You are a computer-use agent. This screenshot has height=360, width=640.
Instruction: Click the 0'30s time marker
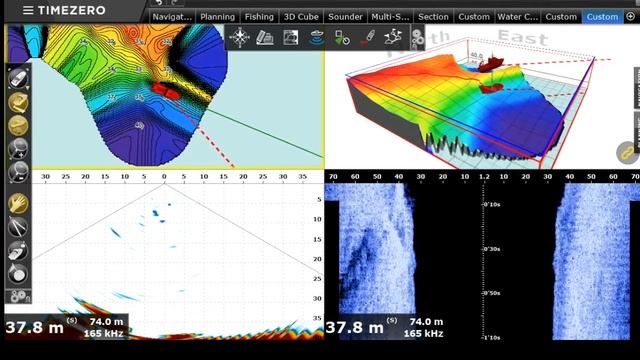pos(492,249)
